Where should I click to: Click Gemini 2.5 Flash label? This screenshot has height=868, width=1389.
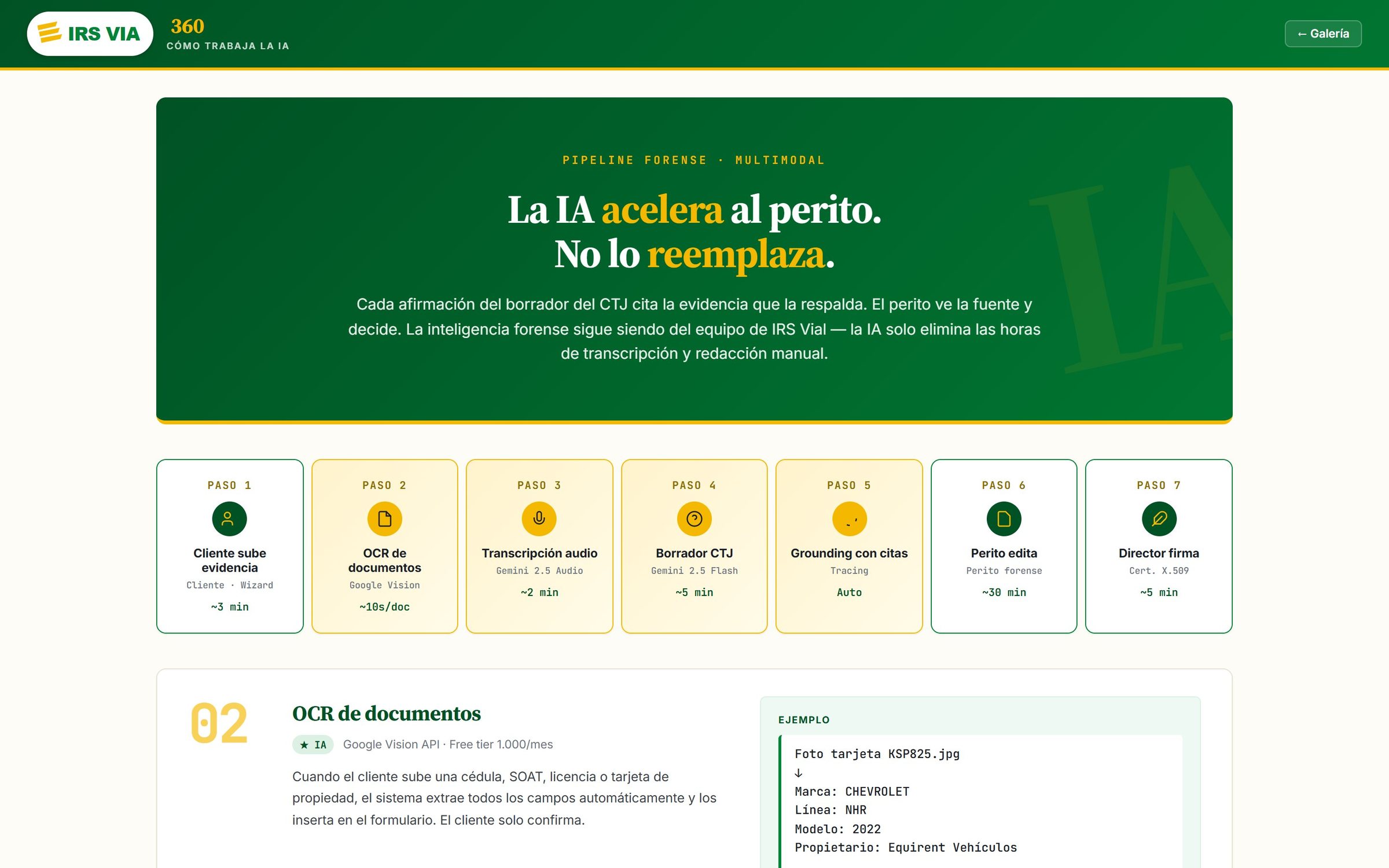694,571
